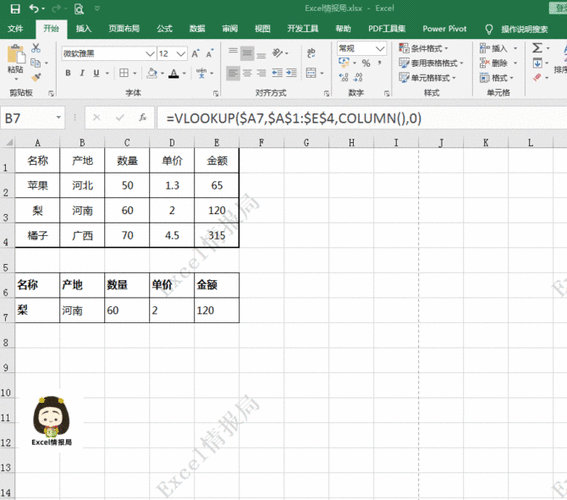Click the Copy icon
Image resolution: width=567 pixels, height=500 pixels.
tap(35, 63)
